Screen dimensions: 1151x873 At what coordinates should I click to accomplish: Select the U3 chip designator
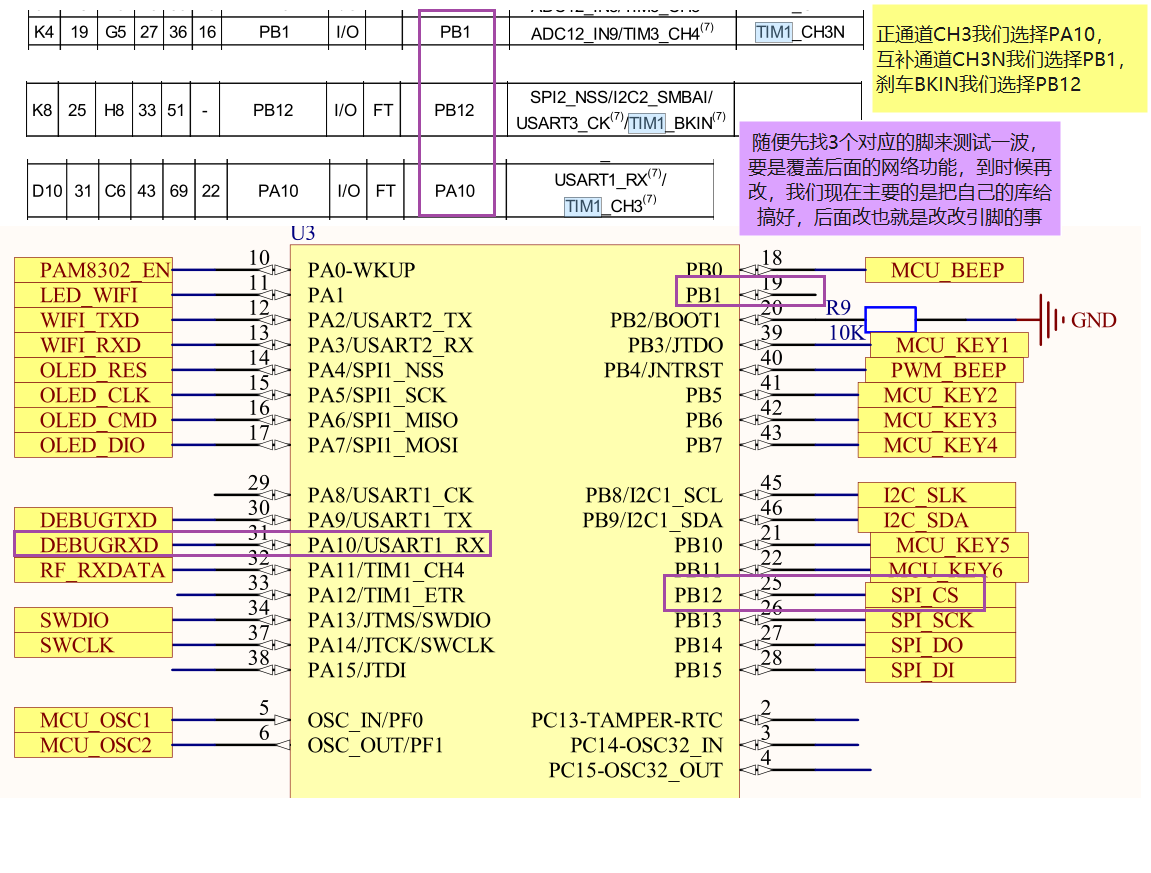click(x=302, y=234)
